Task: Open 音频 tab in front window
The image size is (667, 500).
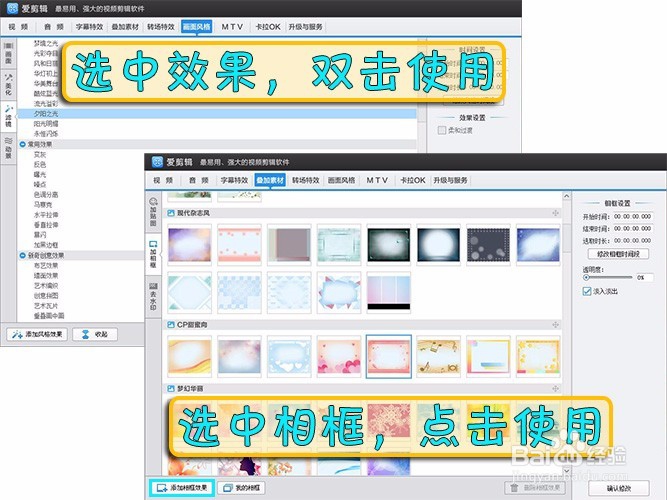Action: coord(199,180)
